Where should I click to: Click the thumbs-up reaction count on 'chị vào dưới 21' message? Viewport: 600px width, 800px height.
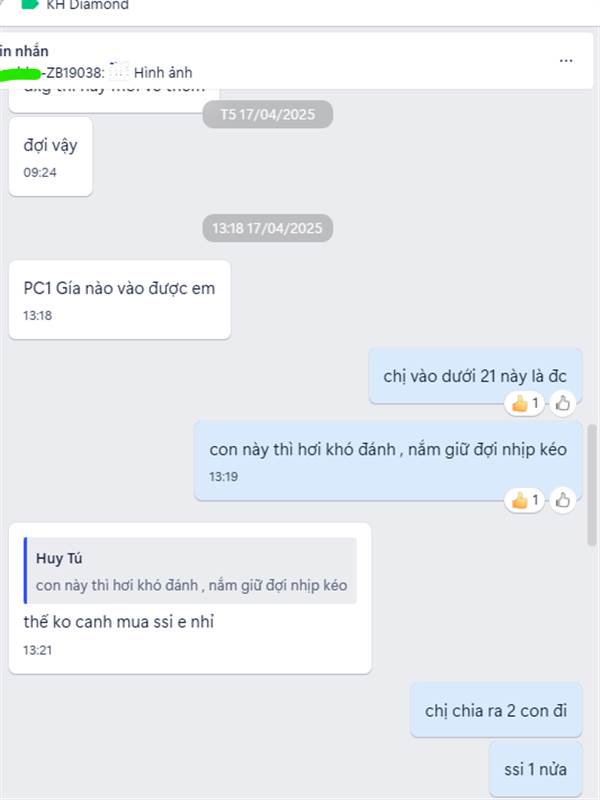[525, 404]
